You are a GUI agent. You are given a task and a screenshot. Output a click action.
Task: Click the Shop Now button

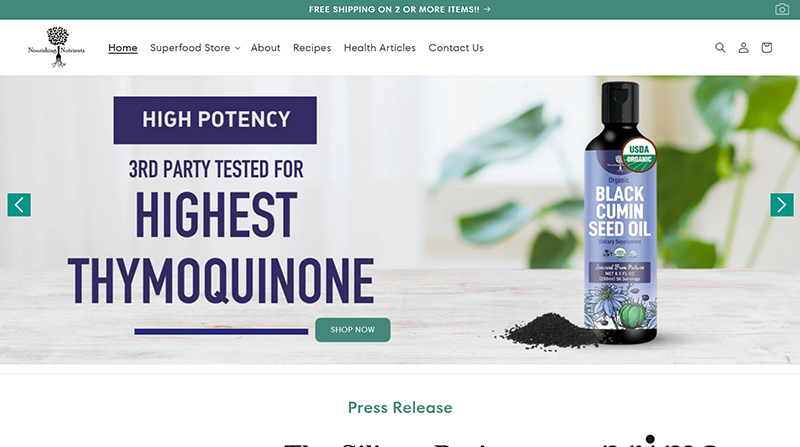coord(353,330)
